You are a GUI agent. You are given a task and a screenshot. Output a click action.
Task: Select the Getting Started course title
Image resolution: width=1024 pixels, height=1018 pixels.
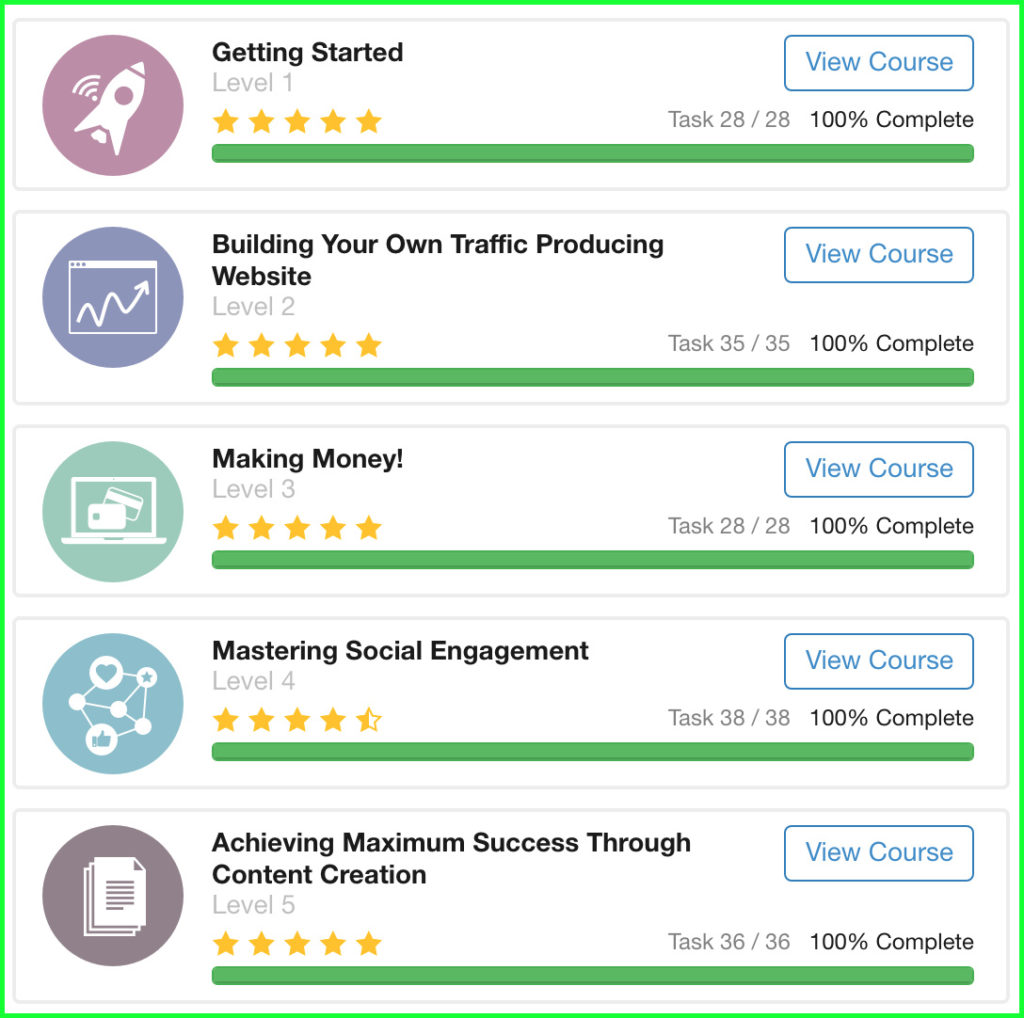tap(308, 52)
